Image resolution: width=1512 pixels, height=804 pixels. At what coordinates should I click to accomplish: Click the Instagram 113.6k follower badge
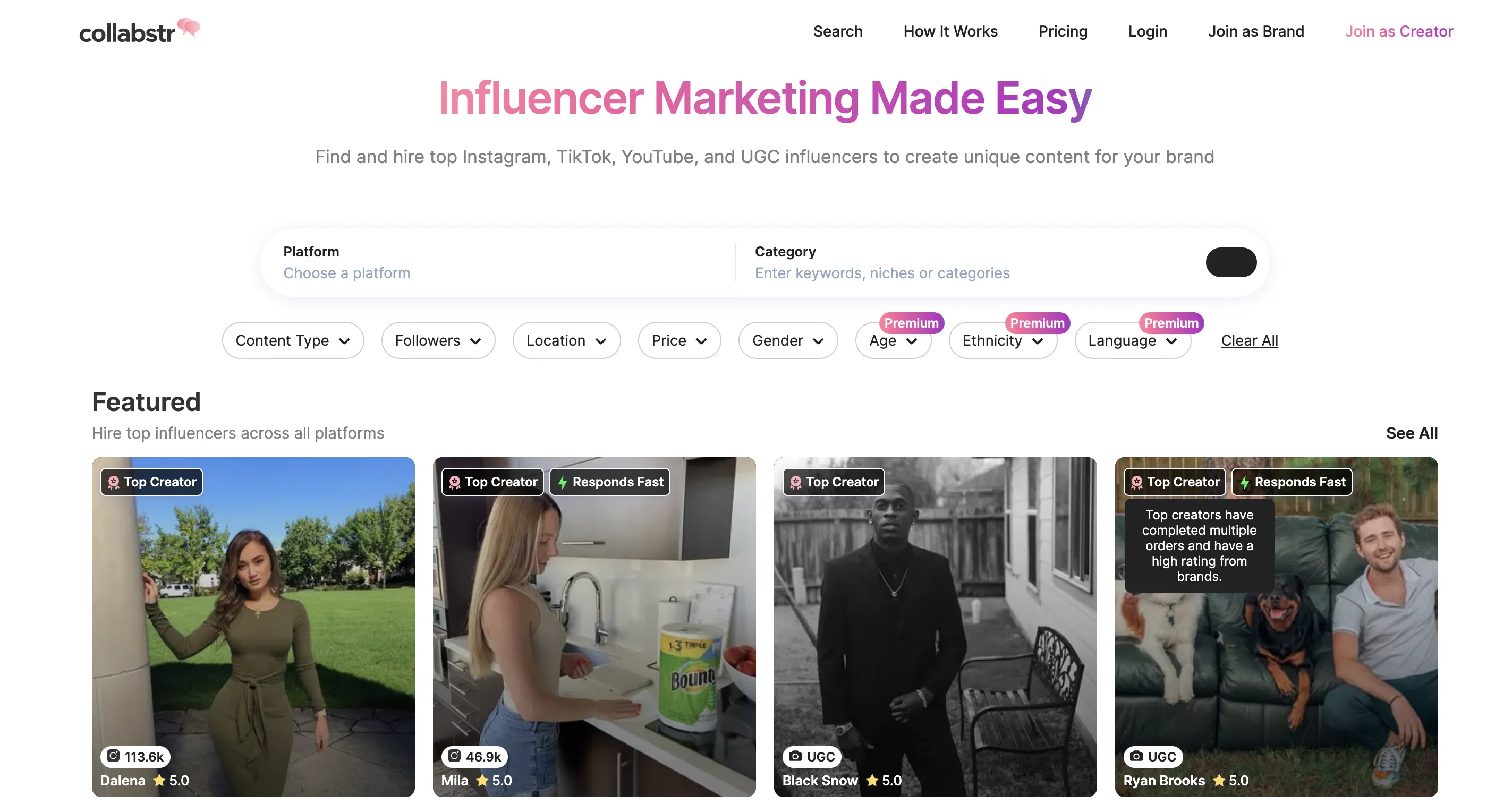[135, 756]
